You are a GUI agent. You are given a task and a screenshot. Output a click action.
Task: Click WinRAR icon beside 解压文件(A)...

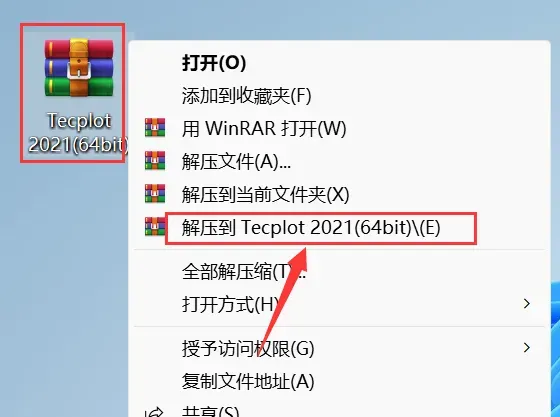tap(155, 161)
